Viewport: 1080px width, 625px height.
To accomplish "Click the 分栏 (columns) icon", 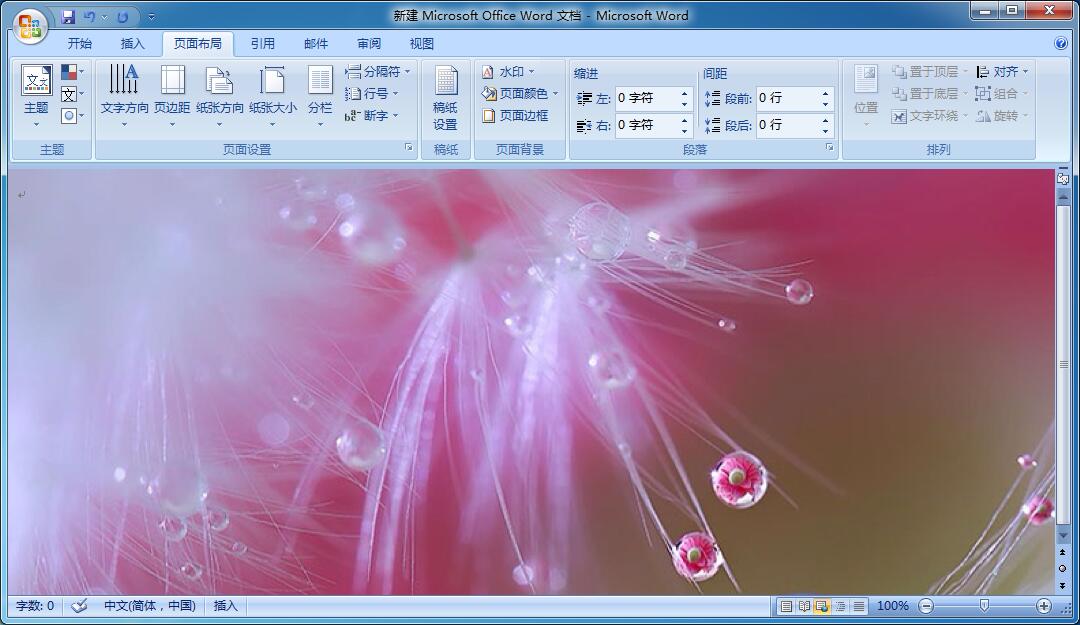I will click(x=320, y=94).
